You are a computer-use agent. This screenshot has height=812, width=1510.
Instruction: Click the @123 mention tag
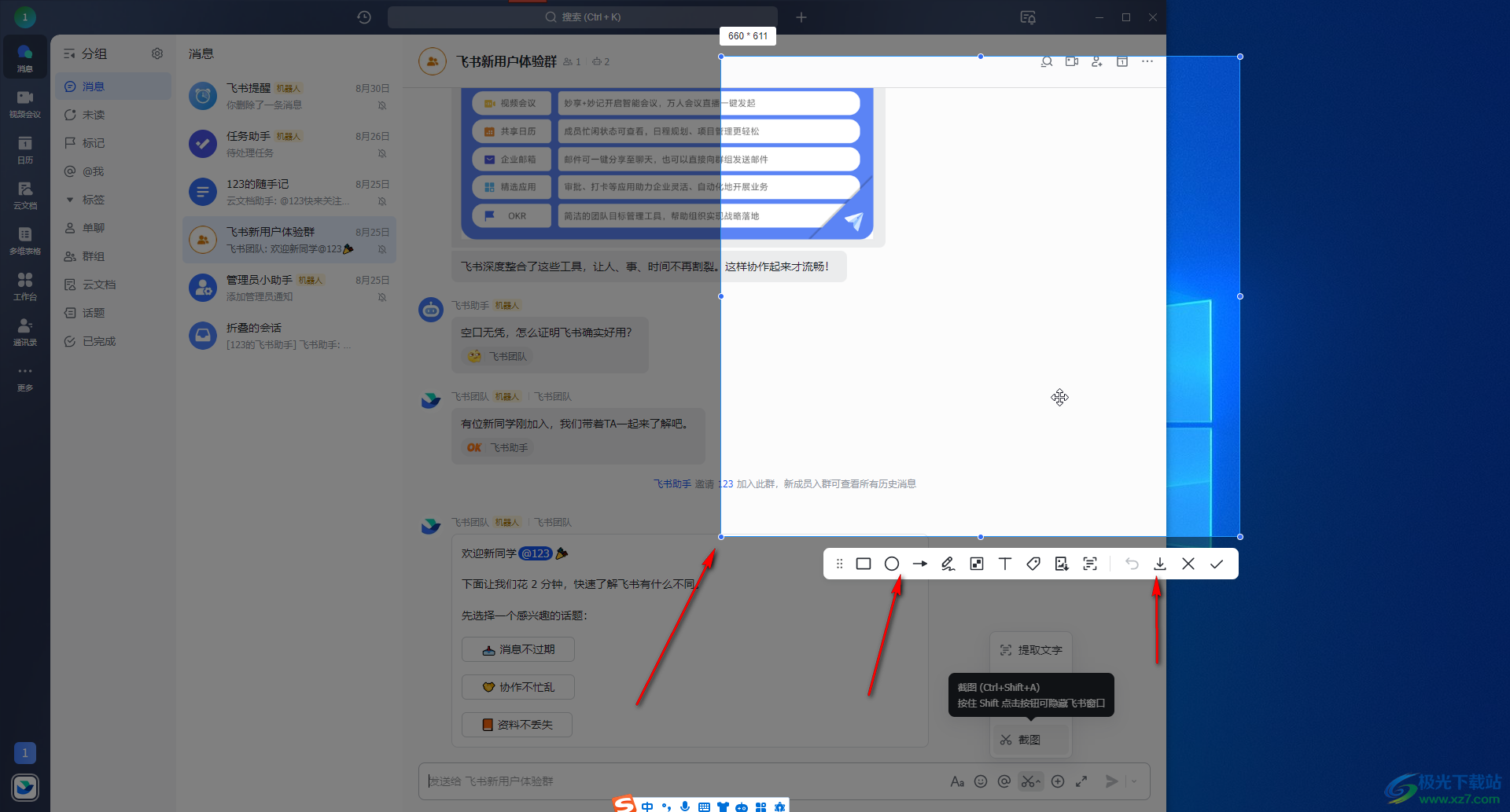pos(536,553)
